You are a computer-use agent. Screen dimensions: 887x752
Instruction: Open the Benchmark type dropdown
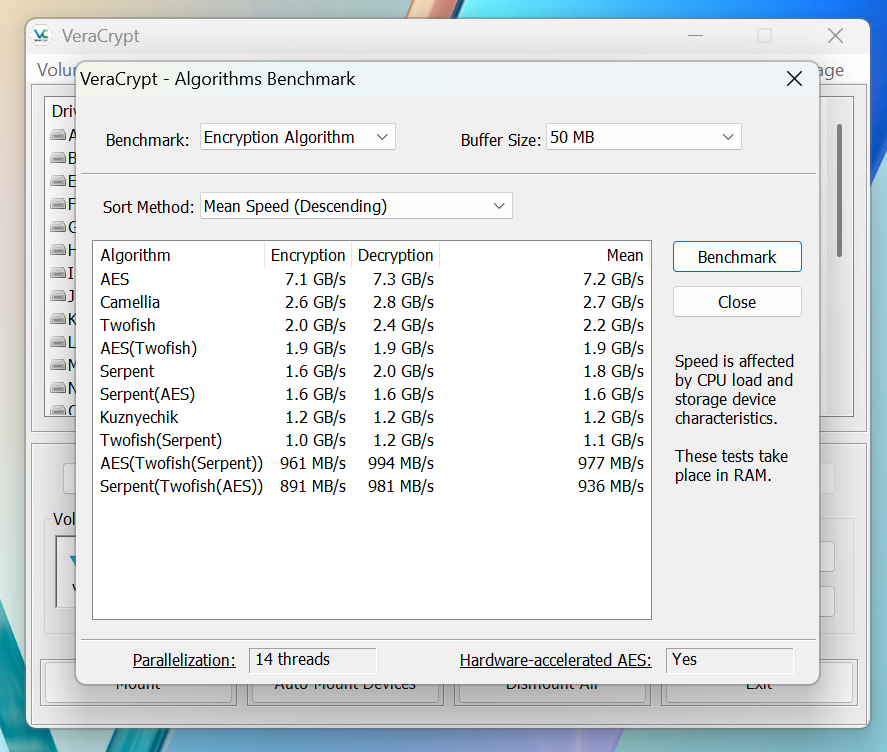[x=297, y=137]
